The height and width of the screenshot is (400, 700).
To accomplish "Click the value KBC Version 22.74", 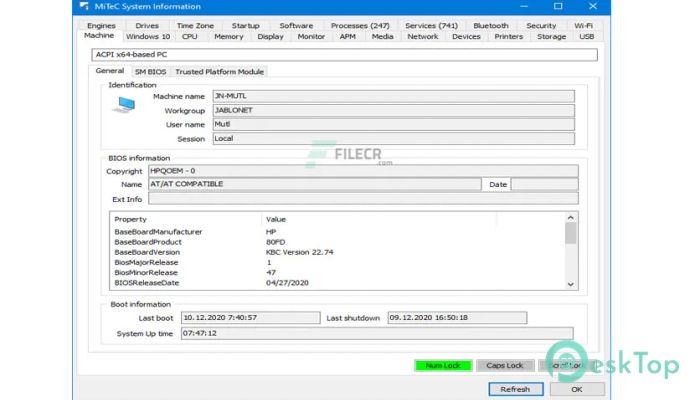I will point(300,252).
